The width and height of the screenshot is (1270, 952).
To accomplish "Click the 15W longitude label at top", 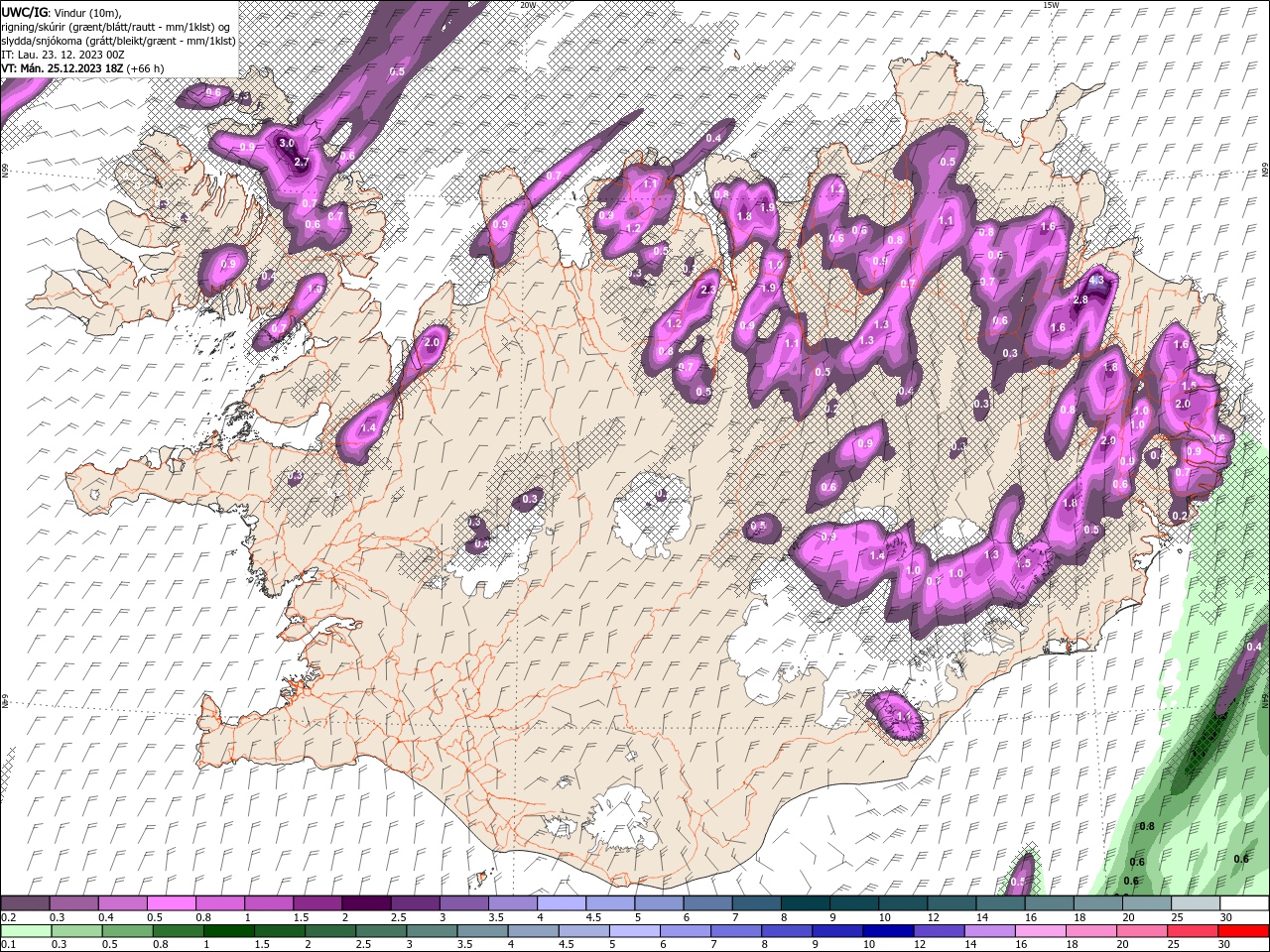I will (x=1051, y=5).
